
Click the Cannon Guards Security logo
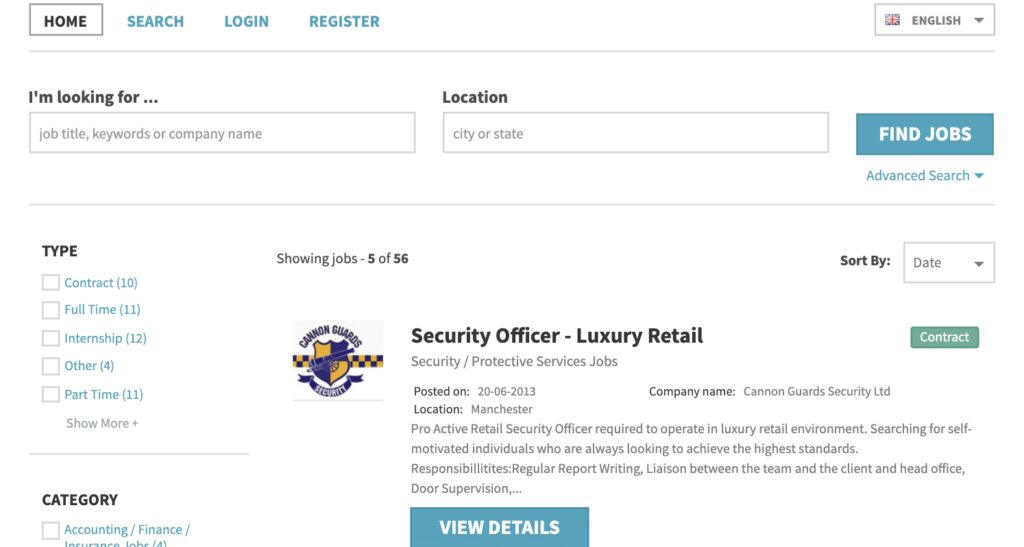point(337,361)
